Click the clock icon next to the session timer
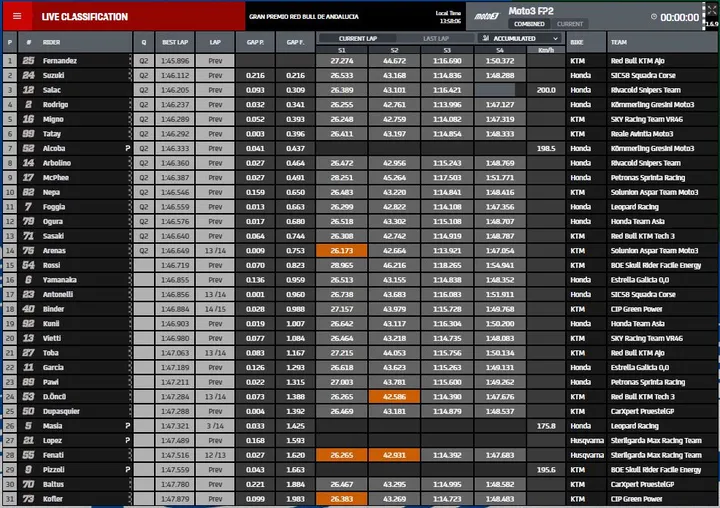The image size is (720, 508). click(x=654, y=17)
